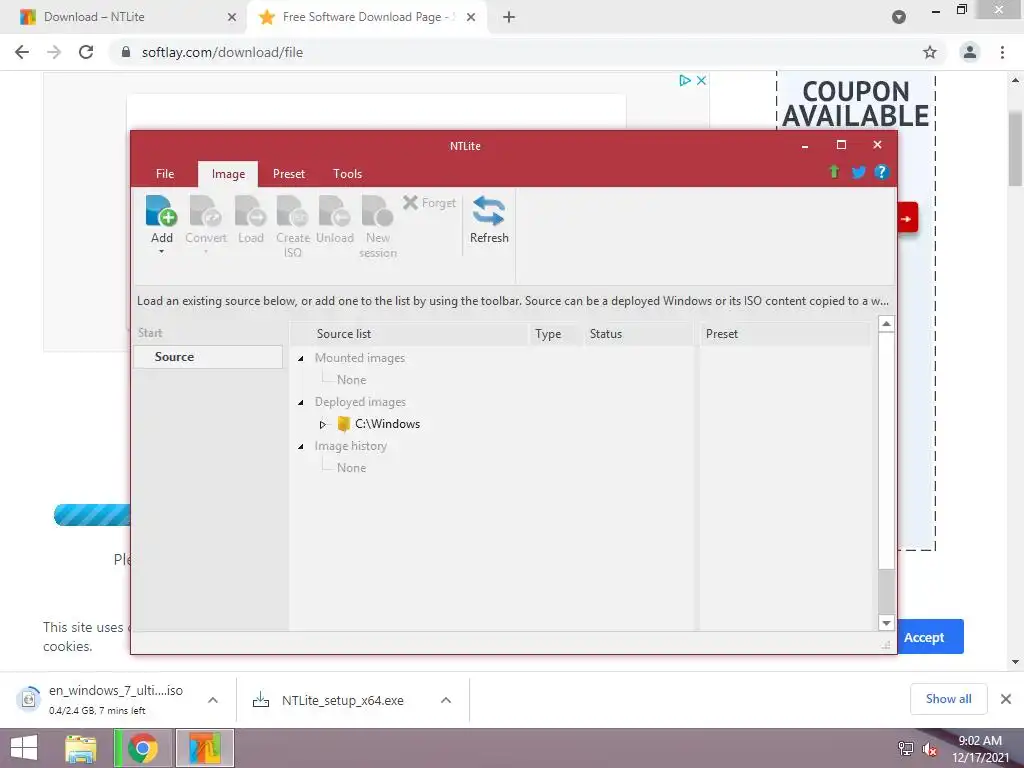This screenshot has width=1024, height=768.
Task: Click the C:\Windows folder icon
Action: tap(344, 424)
